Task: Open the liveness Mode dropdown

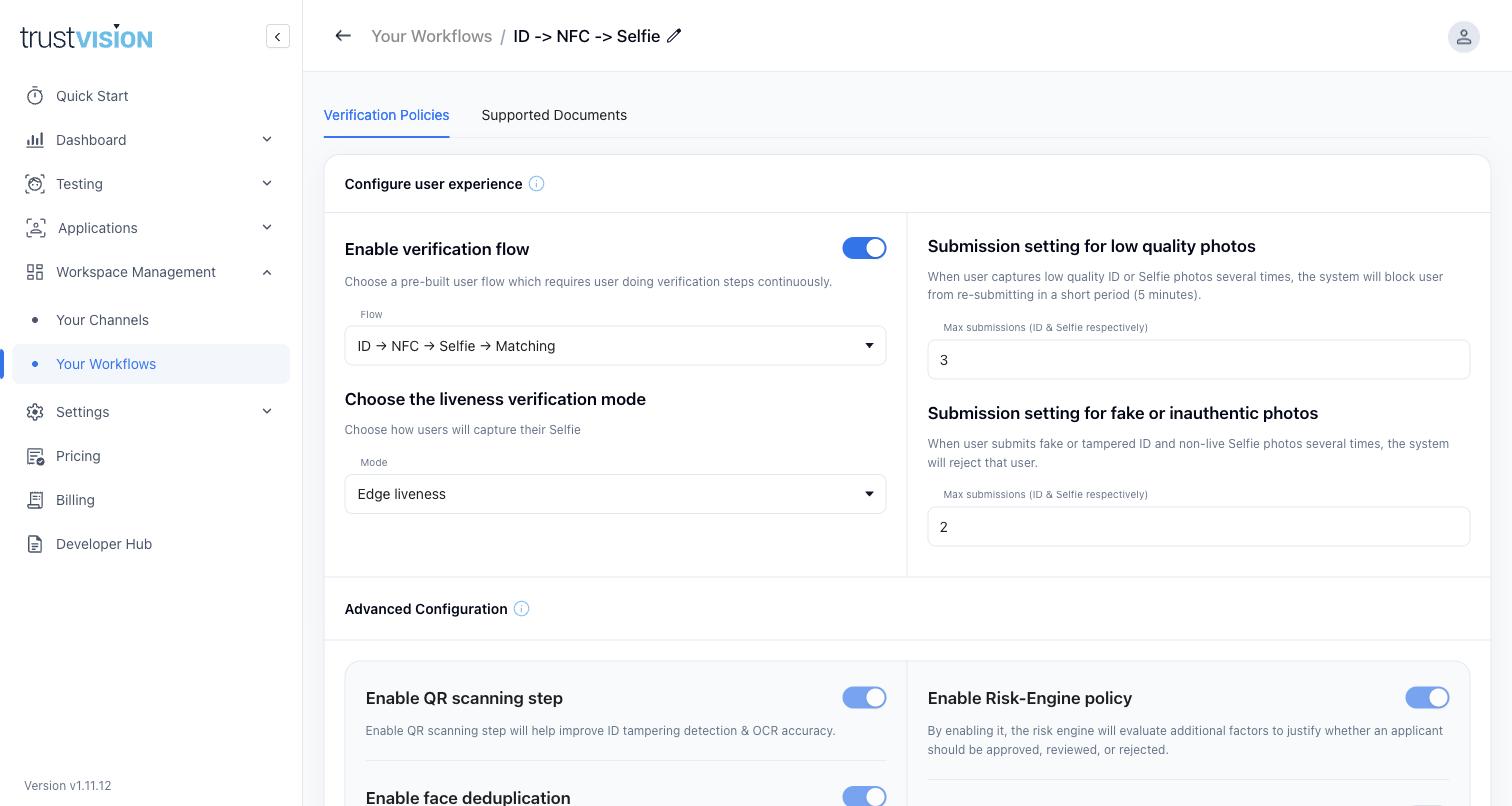Action: [615, 494]
